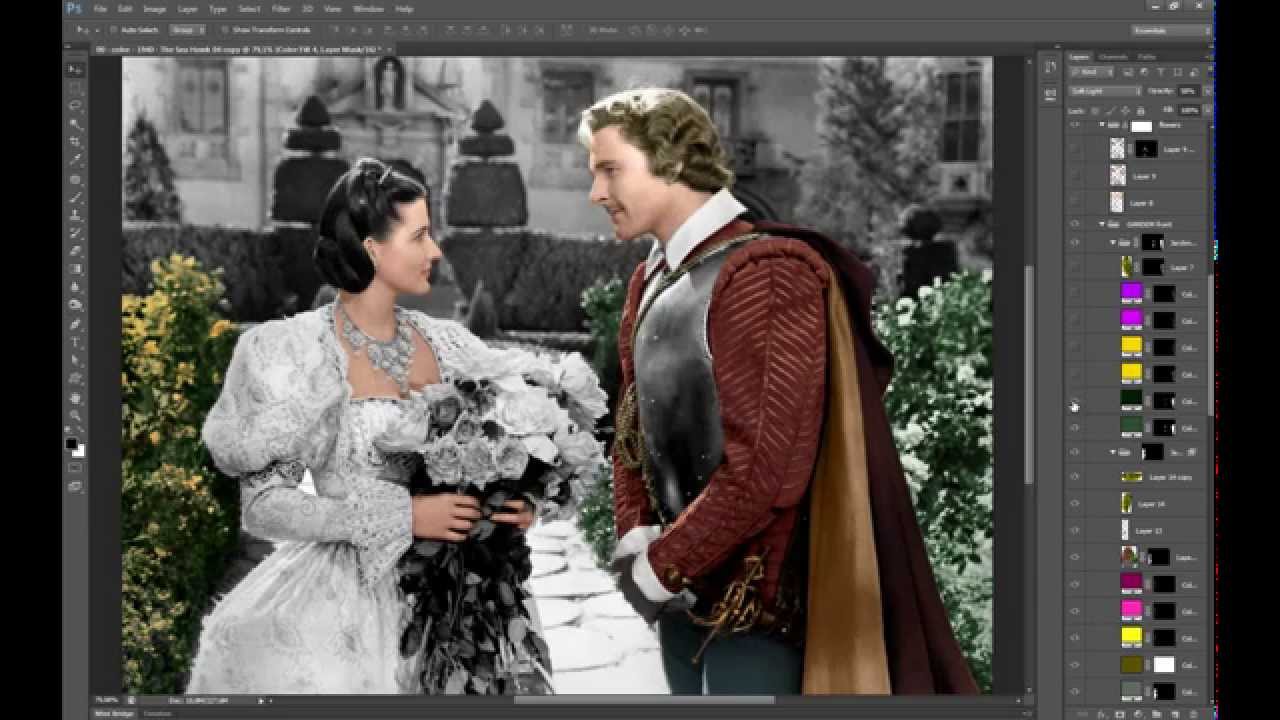Select the Horizontal Type tool
The width and height of the screenshot is (1280, 720).
coord(75,342)
